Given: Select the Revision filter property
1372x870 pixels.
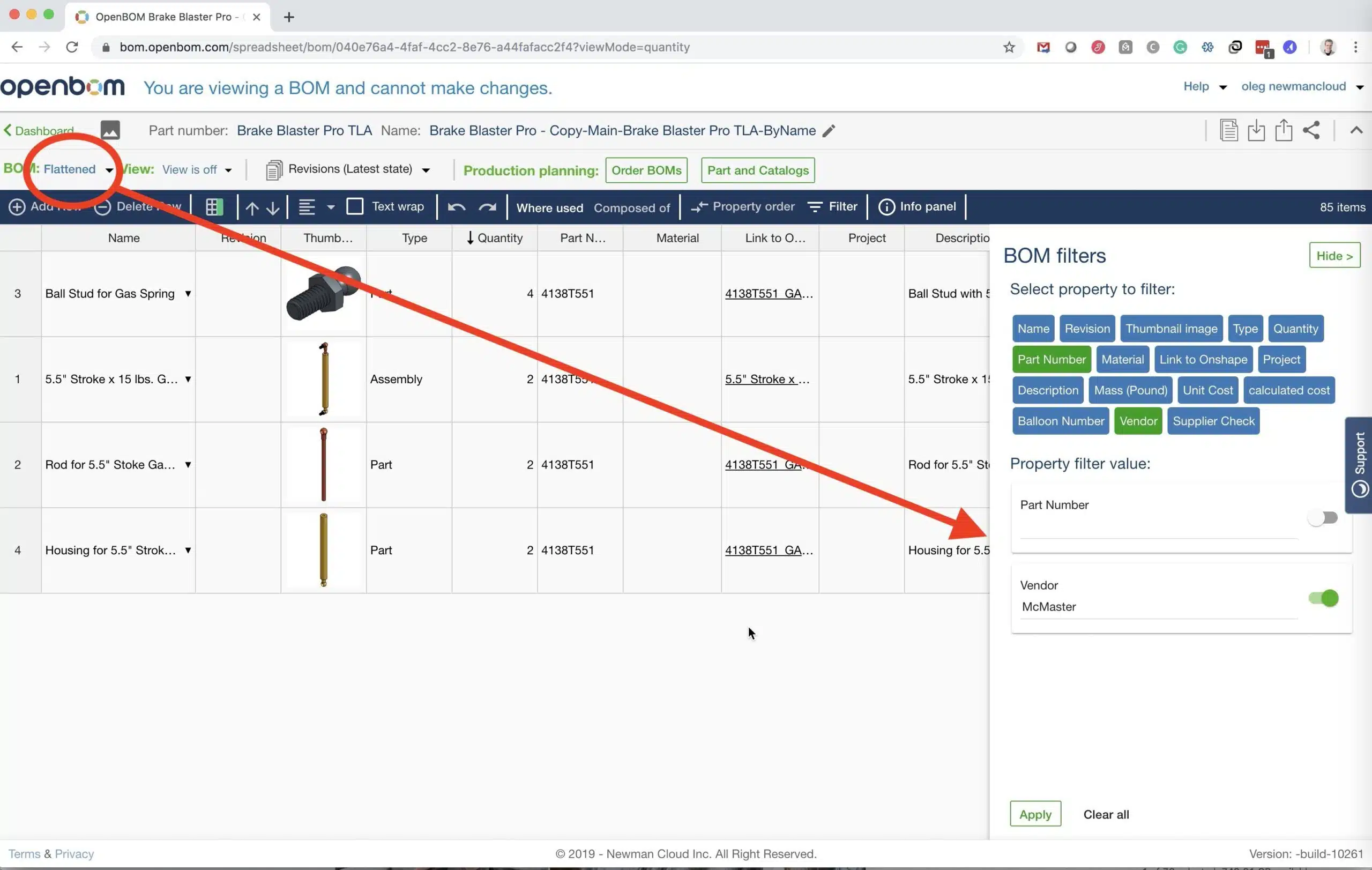Looking at the screenshot, I should point(1087,329).
